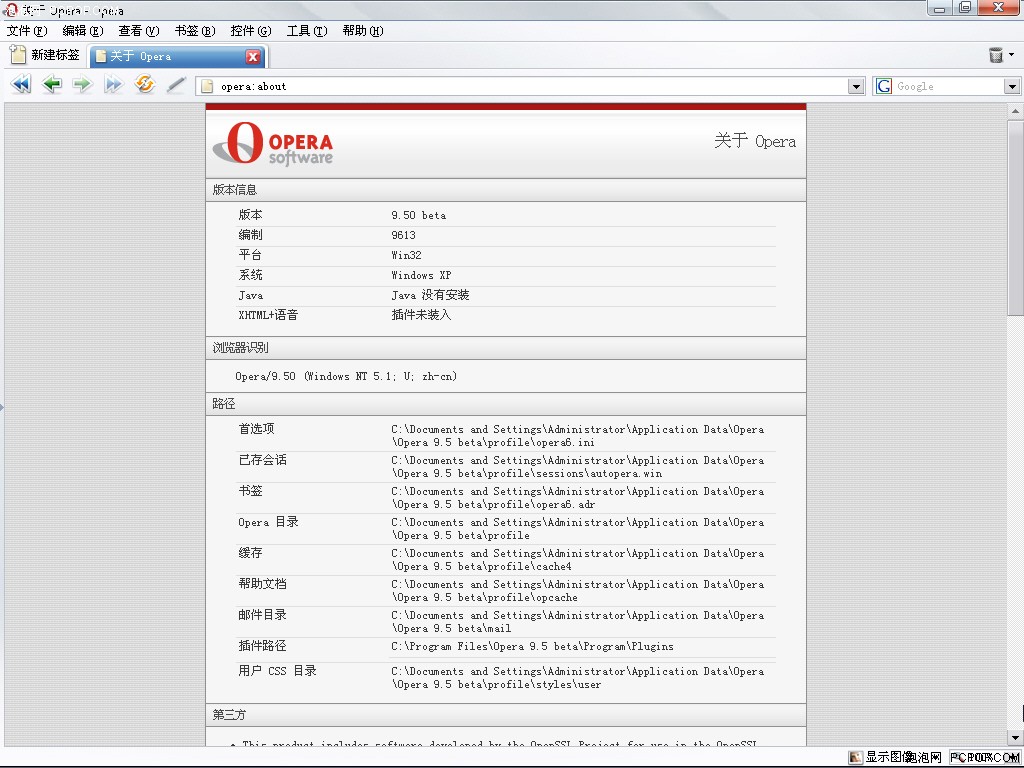
Task: Click the wand pencil icon in toolbar
Action: [176, 85]
